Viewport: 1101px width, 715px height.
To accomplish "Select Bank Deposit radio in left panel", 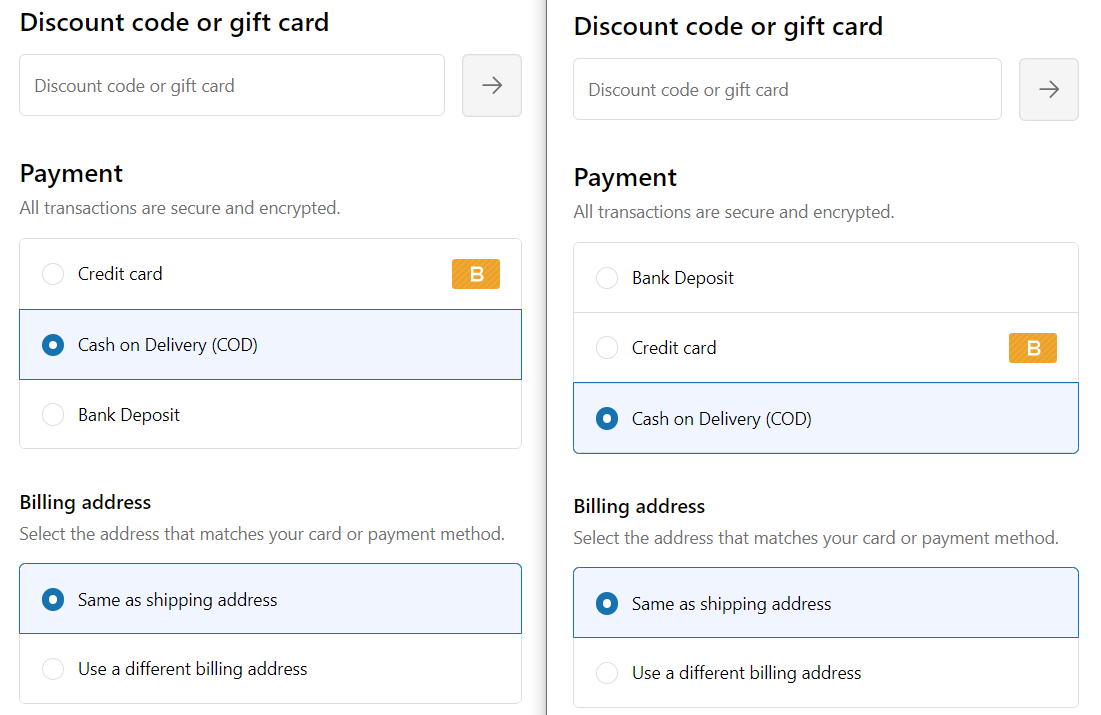I will pyautogui.click(x=53, y=415).
